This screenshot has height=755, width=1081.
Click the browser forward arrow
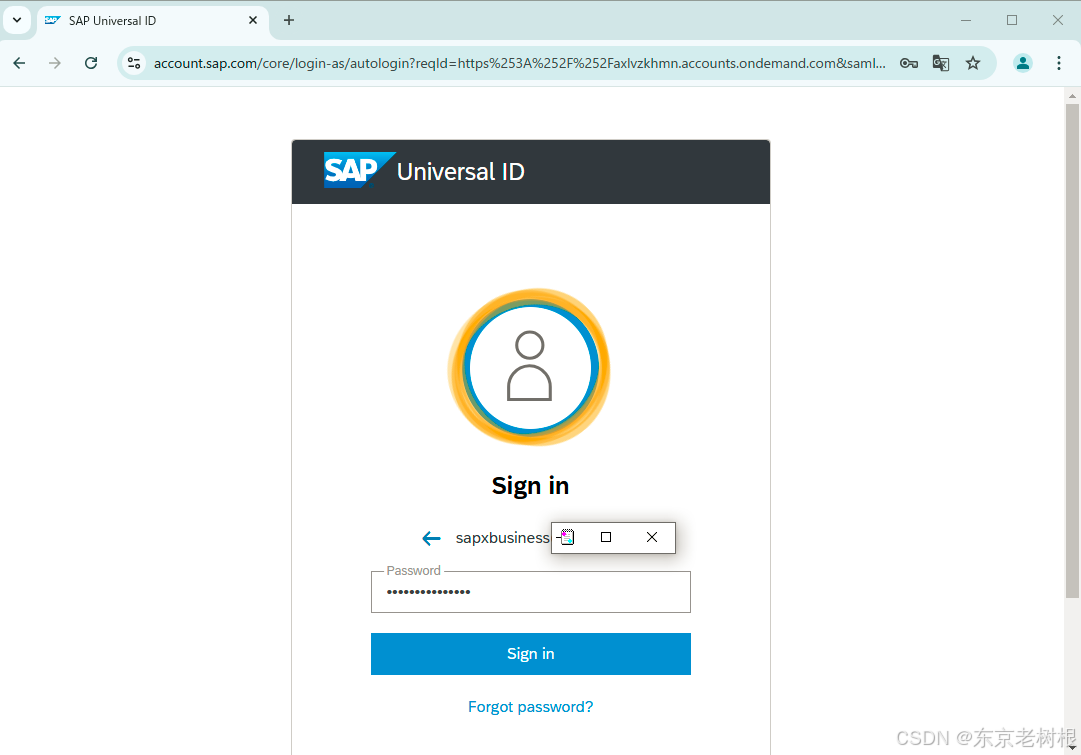pos(55,63)
